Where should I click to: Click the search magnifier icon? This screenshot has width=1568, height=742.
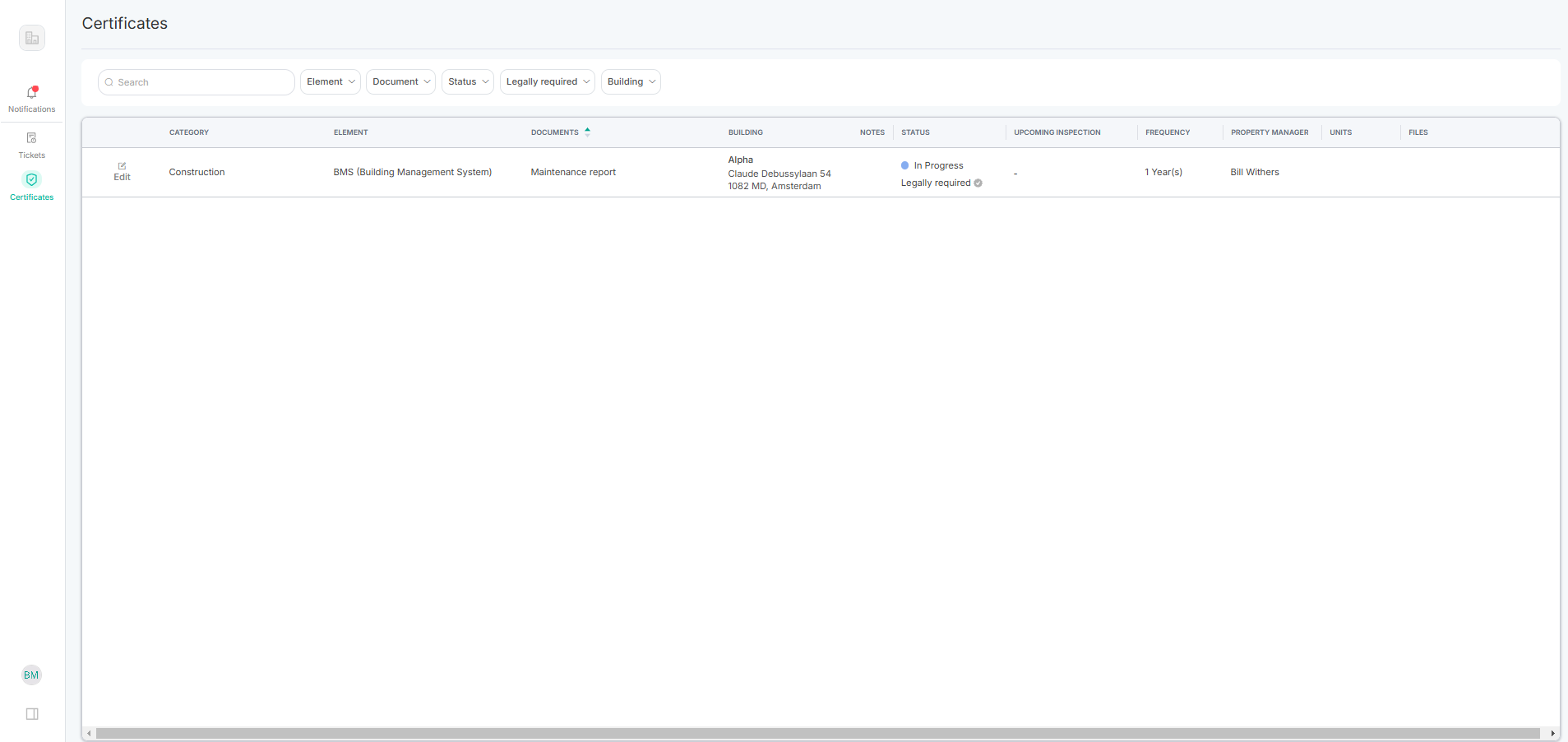point(109,82)
